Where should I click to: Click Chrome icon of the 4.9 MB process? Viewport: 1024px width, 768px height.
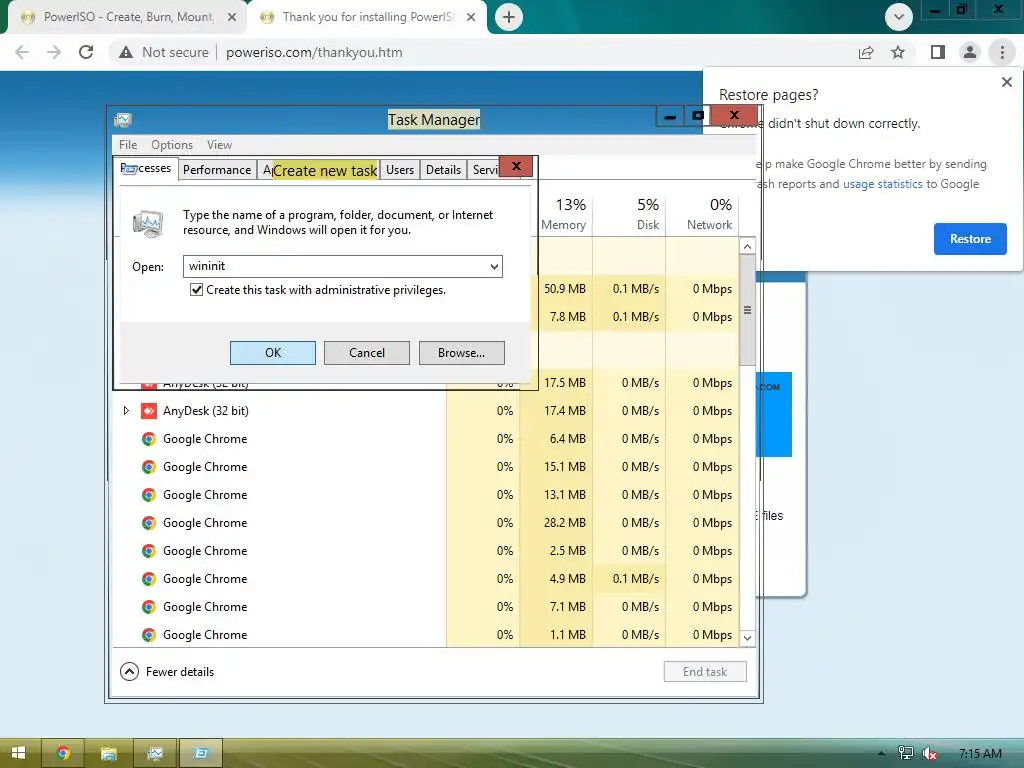tap(149, 579)
